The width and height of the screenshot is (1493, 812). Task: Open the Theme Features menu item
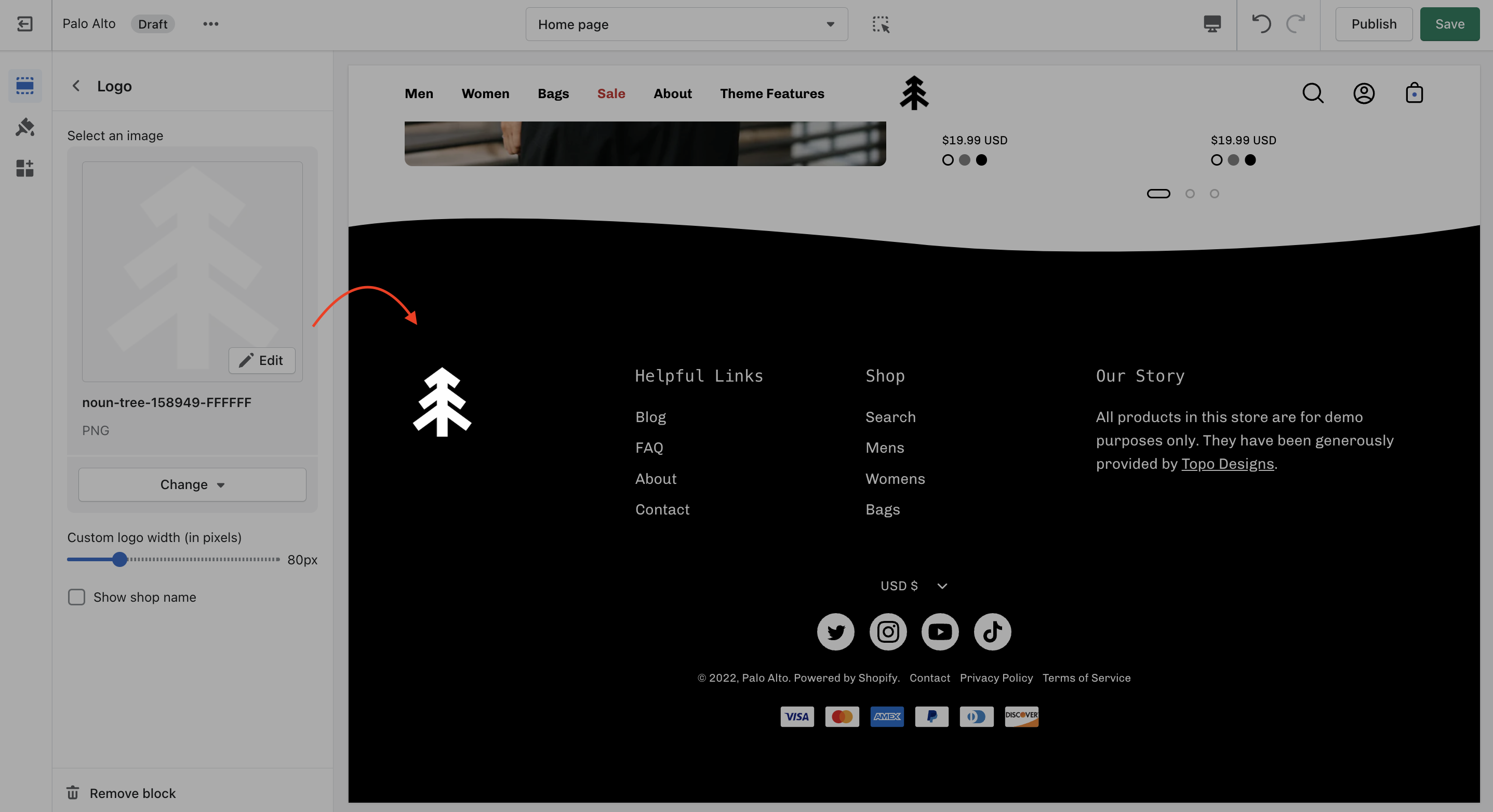click(x=771, y=93)
